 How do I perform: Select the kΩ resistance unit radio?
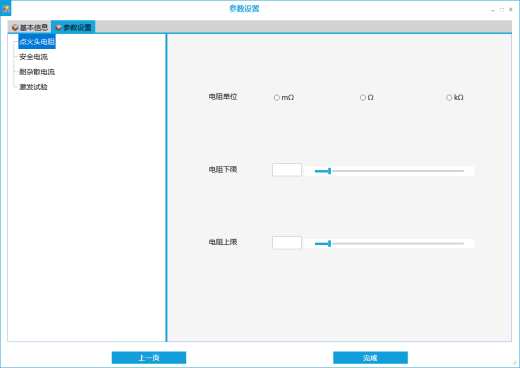click(455, 98)
